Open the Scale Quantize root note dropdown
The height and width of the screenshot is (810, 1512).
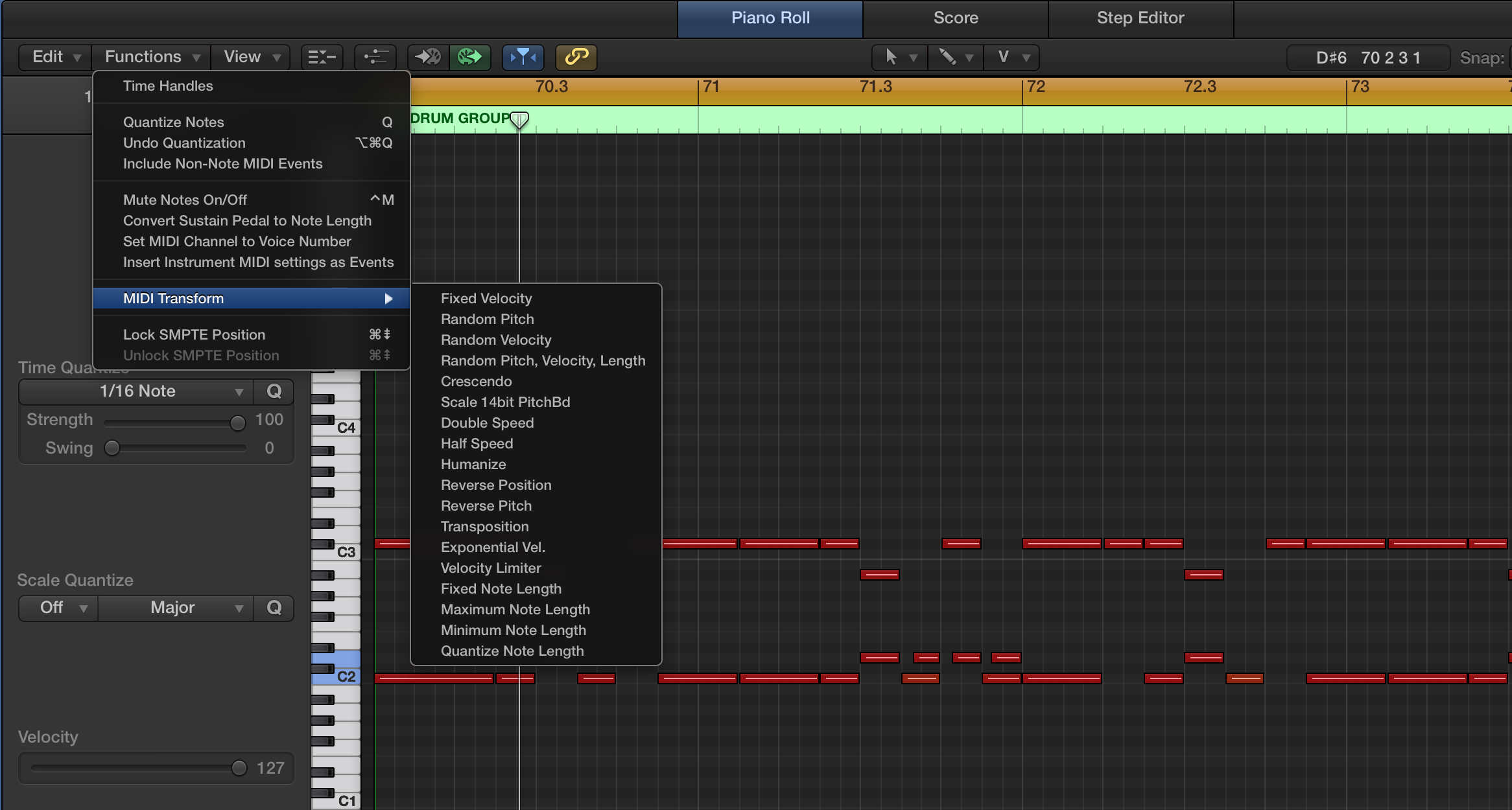click(57, 608)
